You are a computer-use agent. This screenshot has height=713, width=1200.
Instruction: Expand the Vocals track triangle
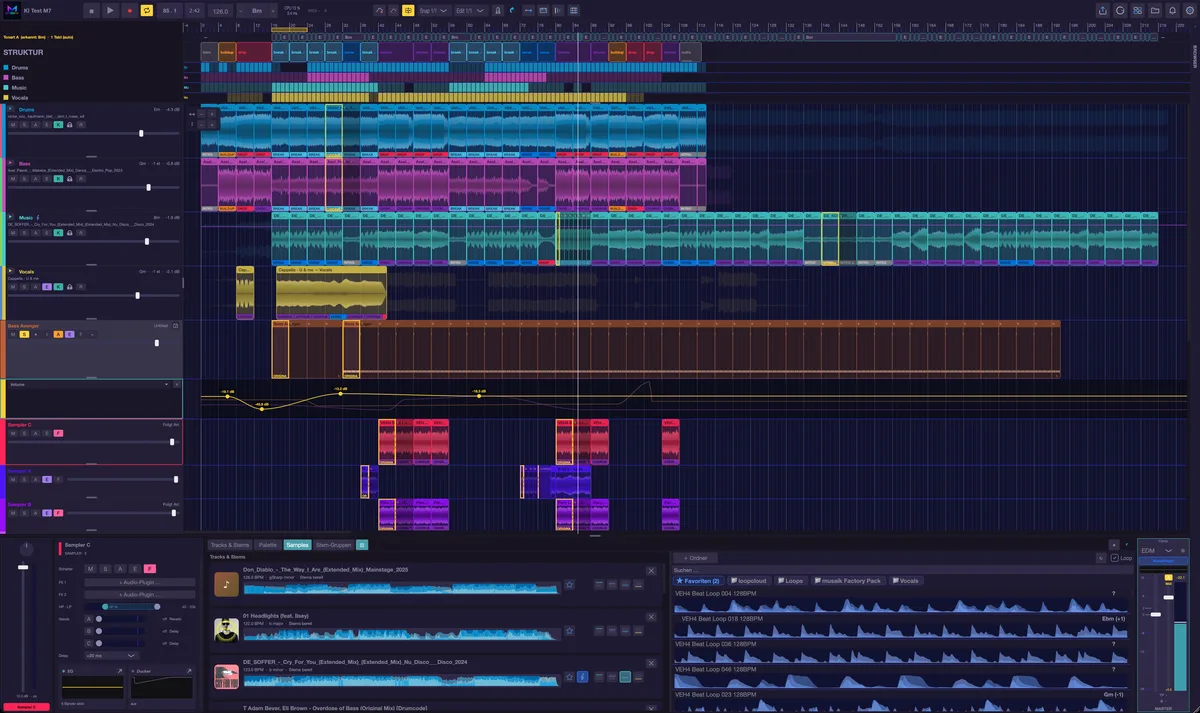click(11, 271)
